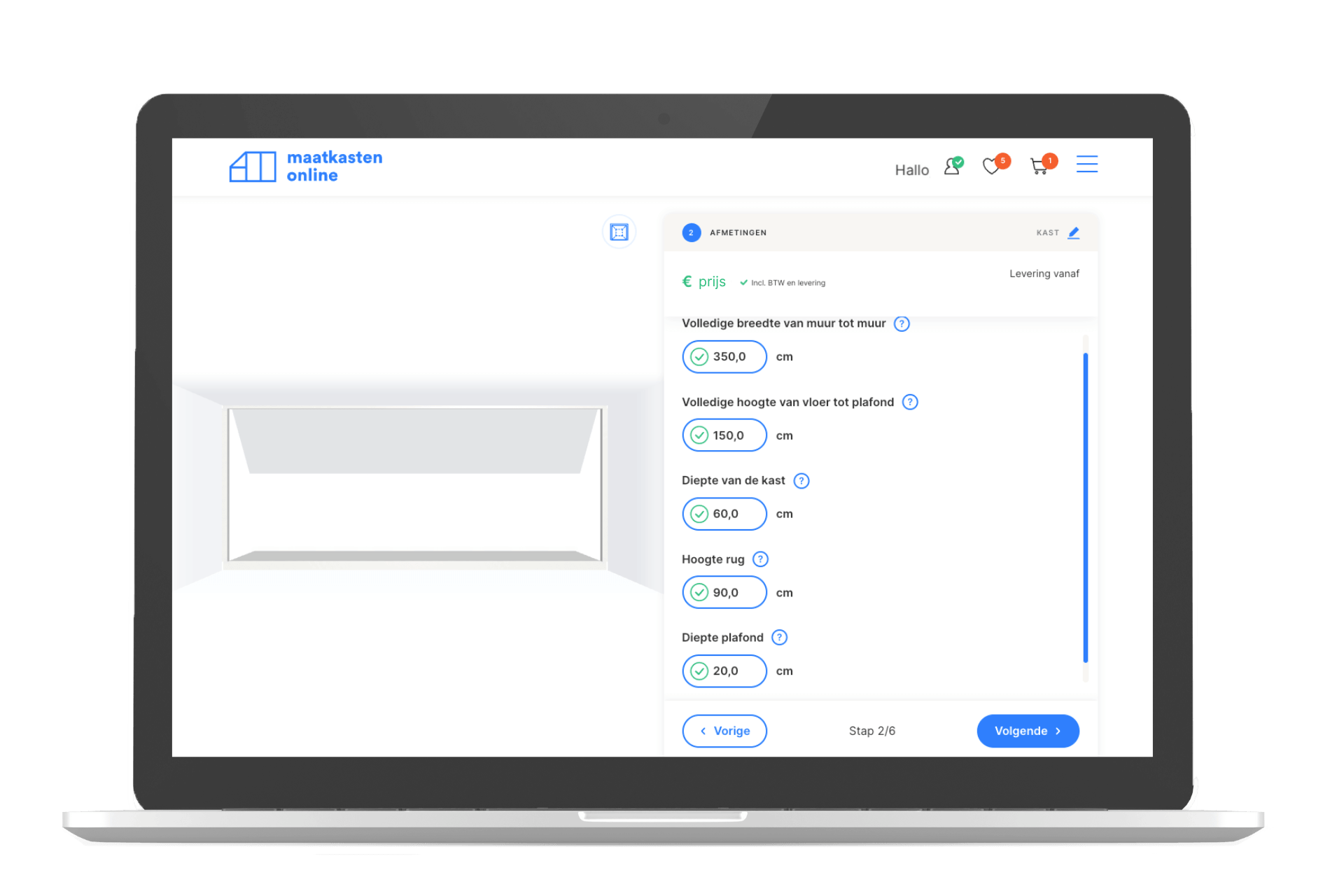
Task: Show help for Volledige hoogte van vloer tot plafond
Action: [x=910, y=402]
